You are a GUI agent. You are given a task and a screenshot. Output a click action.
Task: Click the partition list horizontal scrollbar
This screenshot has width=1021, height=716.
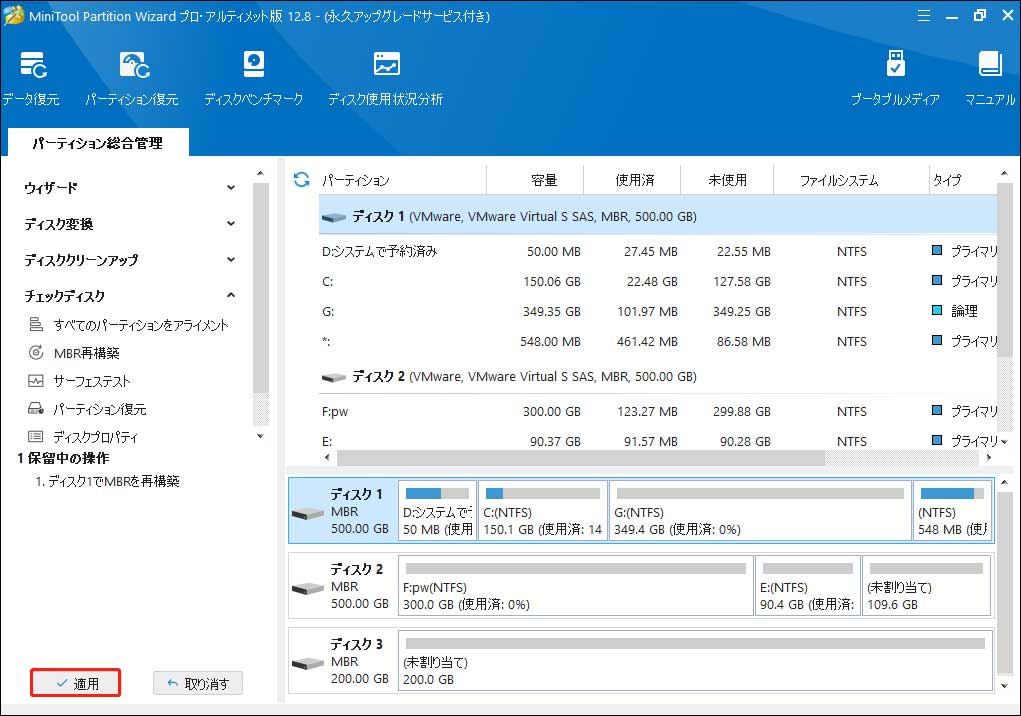tap(581, 458)
